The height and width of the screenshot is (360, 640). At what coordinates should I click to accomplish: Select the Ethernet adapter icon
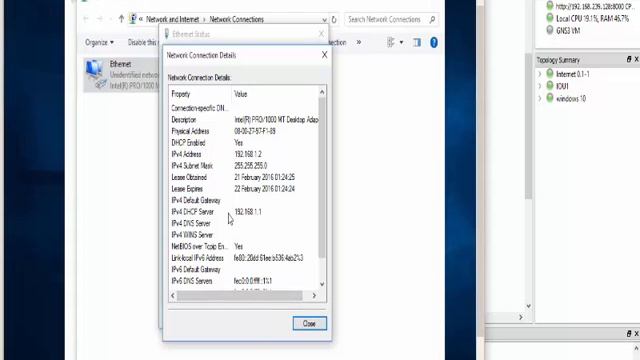pos(95,73)
